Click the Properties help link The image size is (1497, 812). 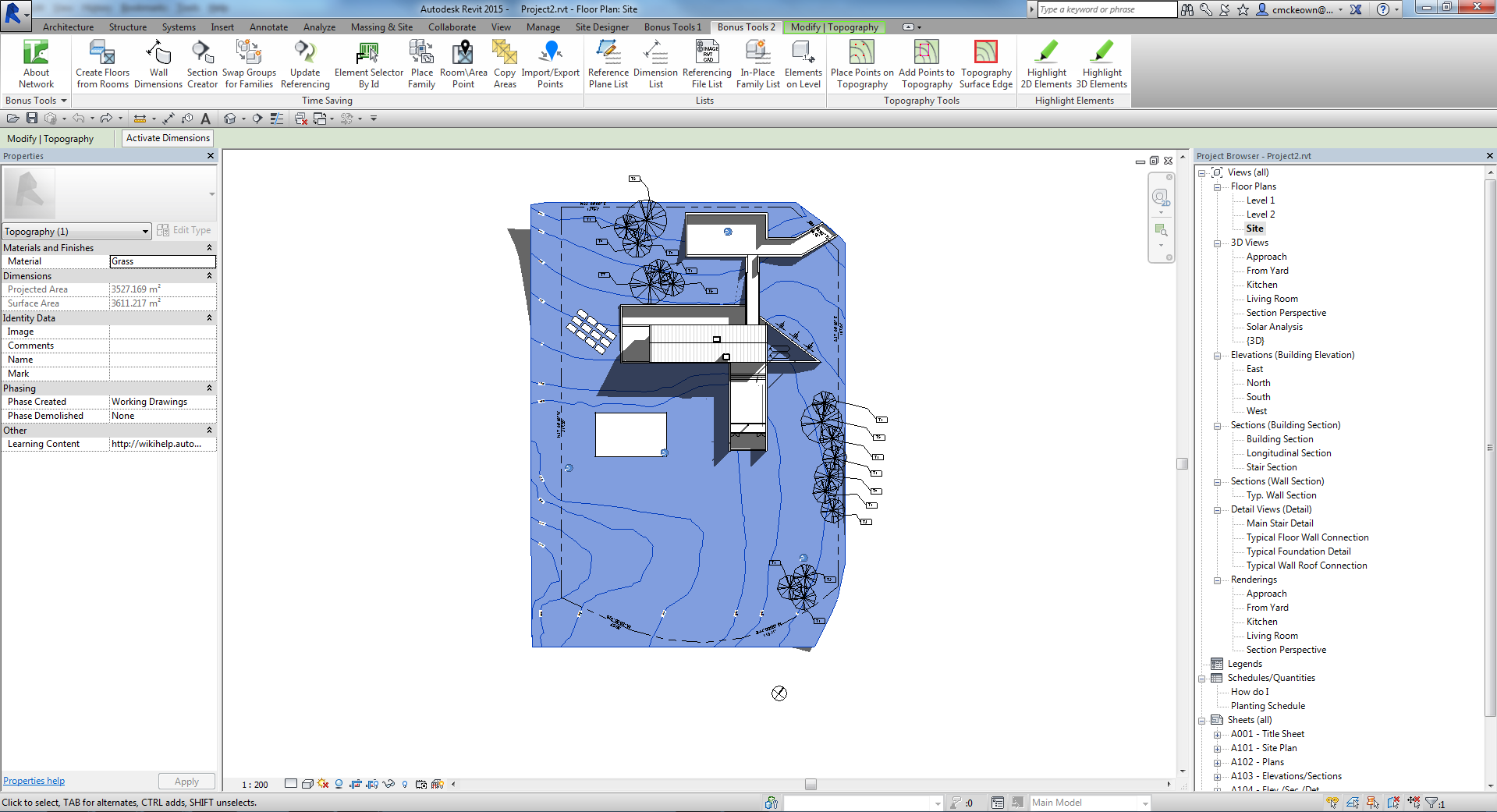[34, 780]
